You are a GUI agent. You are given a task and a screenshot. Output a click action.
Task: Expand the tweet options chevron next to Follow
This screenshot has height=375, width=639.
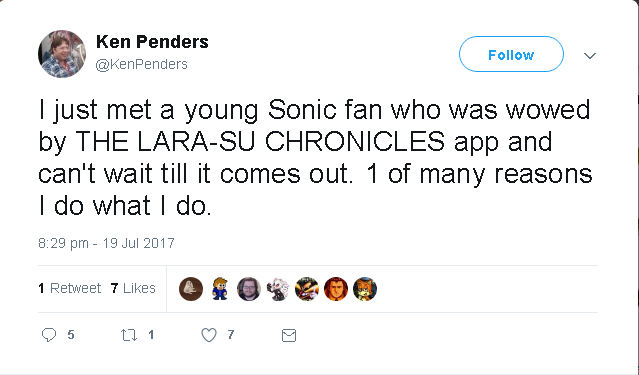coord(590,55)
